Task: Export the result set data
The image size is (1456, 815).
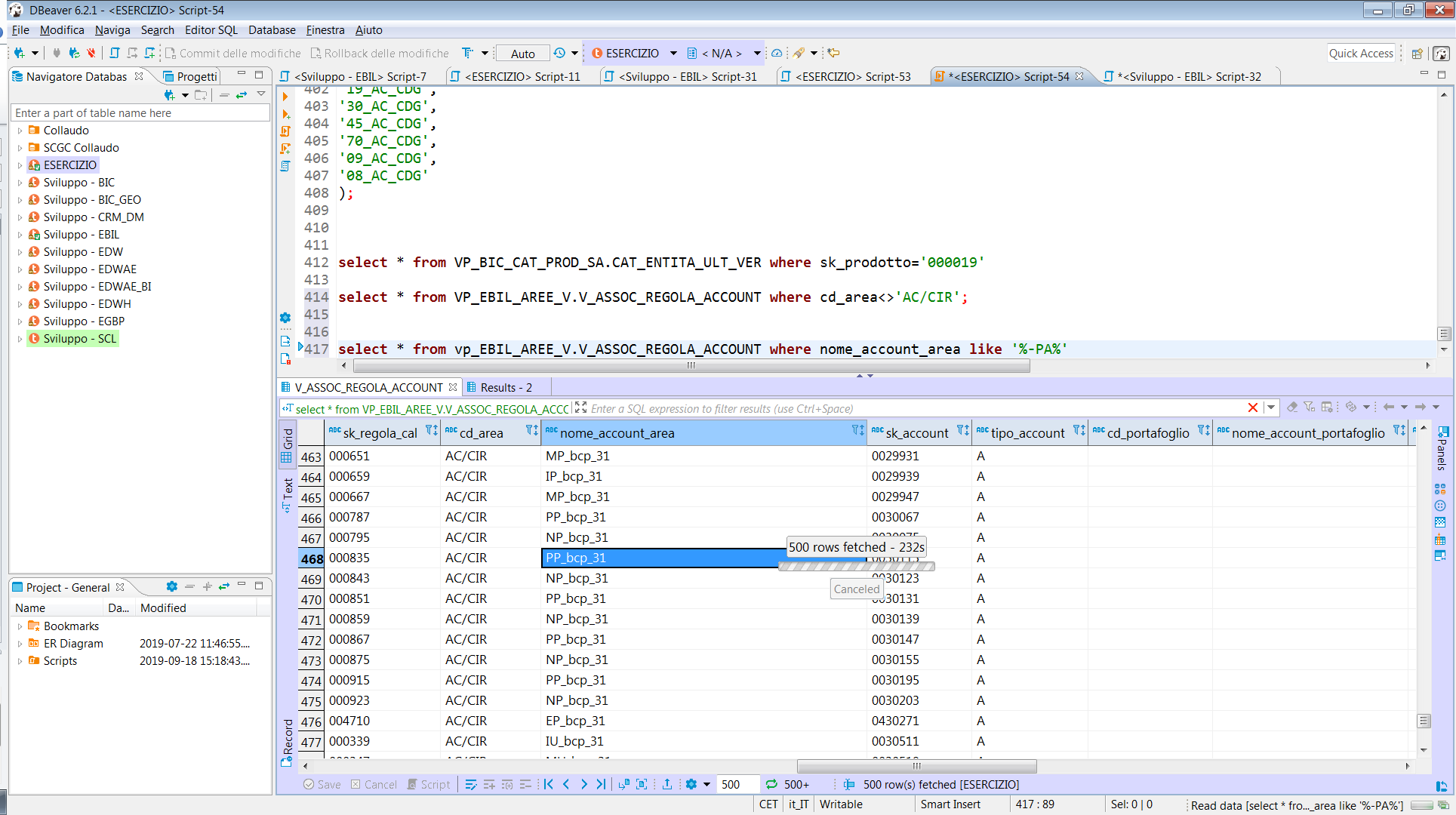Action: (667, 784)
